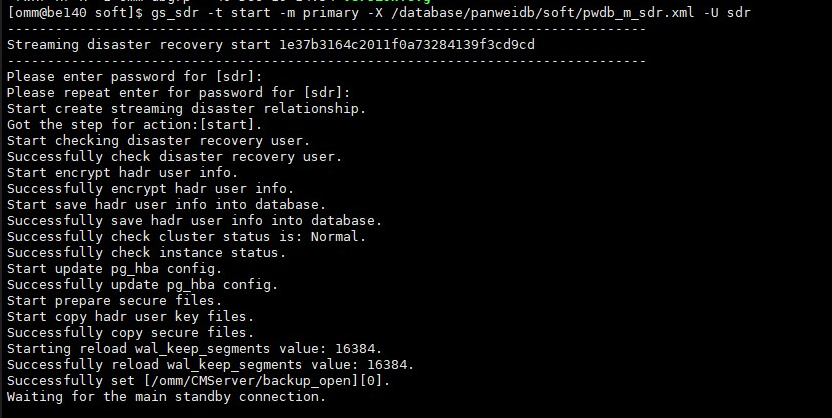The image size is (832, 418).
Task: Click 'Start copy hadr user key files.' line
Action: point(131,316)
